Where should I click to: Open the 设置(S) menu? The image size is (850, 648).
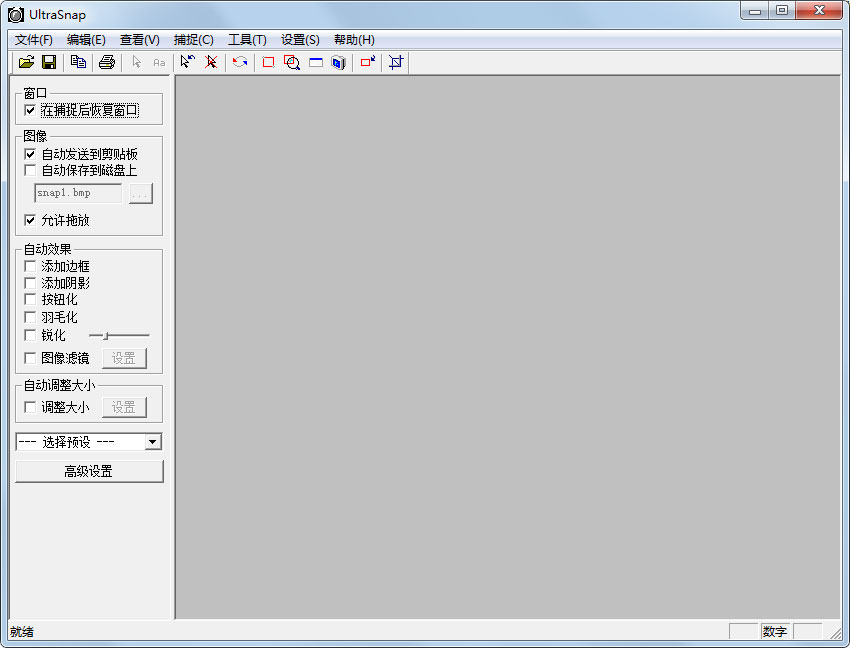(x=300, y=40)
